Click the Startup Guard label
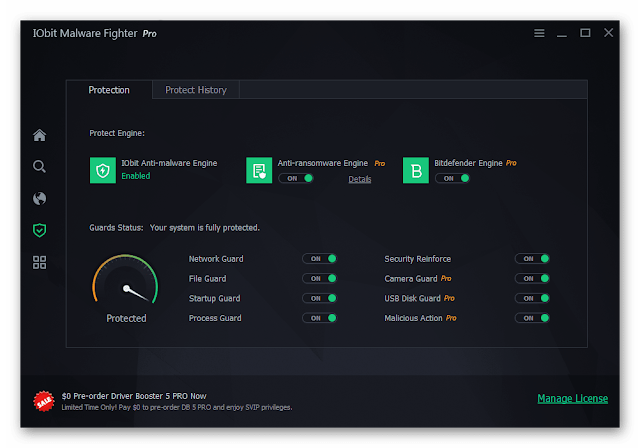Image resolution: width=640 pixels, height=448 pixels. coord(214,298)
